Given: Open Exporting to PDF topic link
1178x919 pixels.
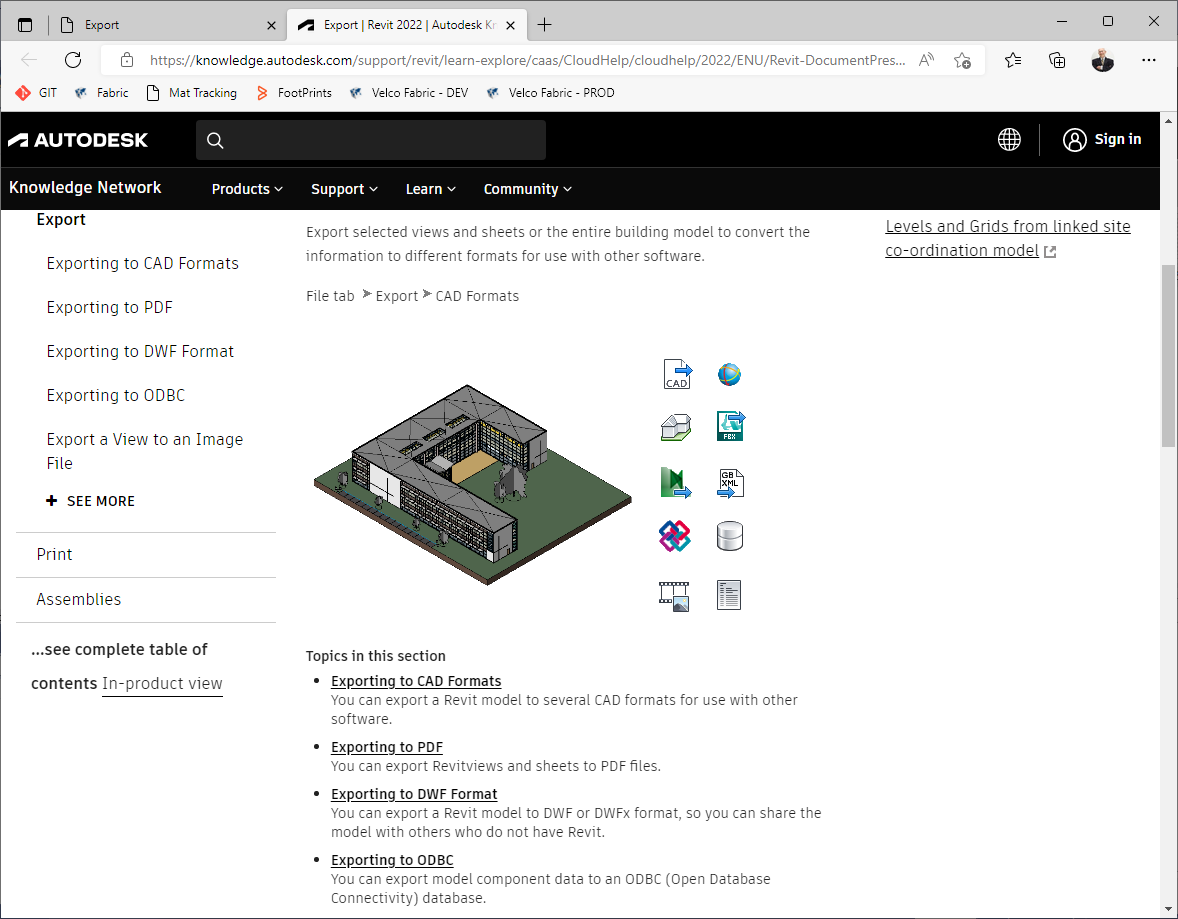Looking at the screenshot, I should [x=387, y=747].
